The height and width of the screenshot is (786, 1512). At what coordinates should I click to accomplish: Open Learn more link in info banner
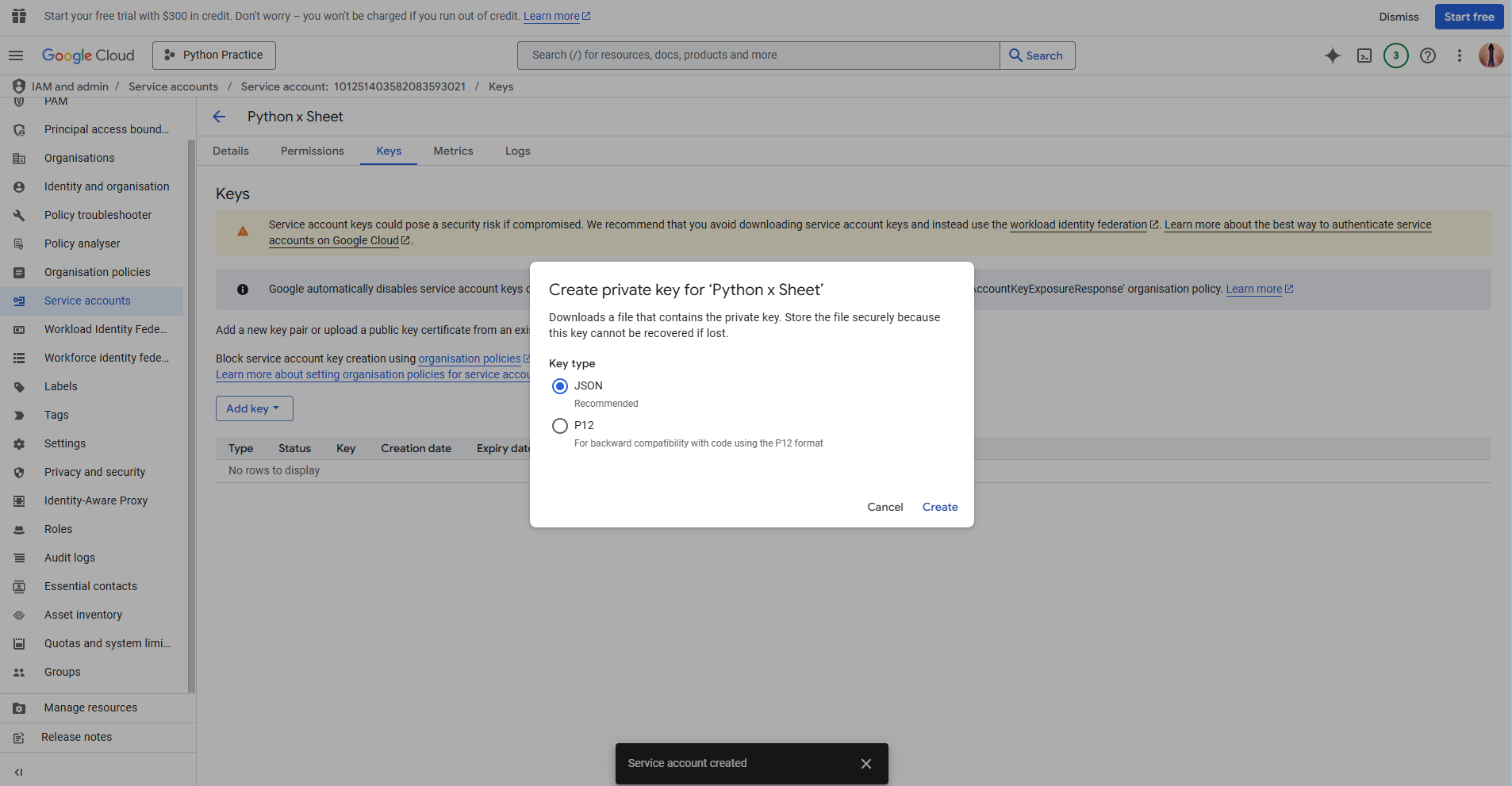(1260, 289)
